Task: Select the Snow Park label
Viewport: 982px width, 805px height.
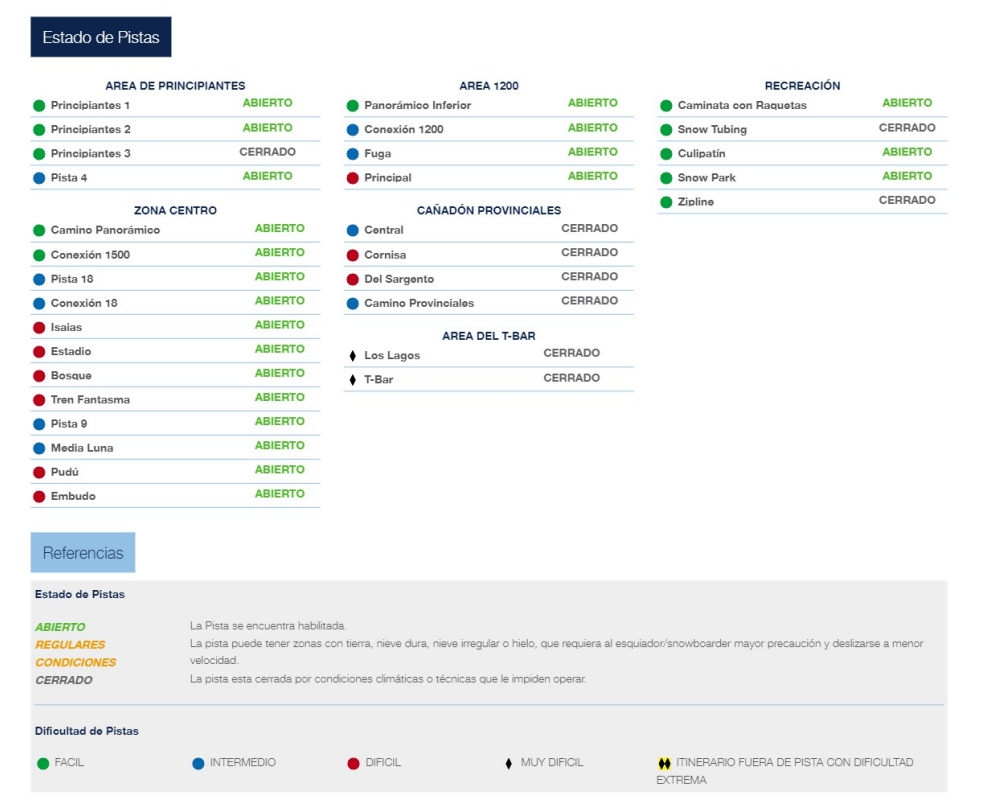Action: point(707,178)
